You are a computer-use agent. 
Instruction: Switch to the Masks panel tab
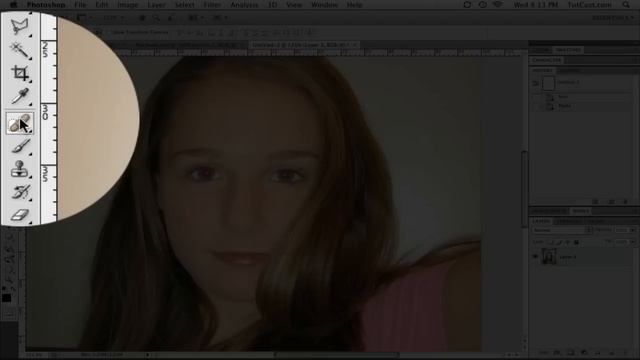(580, 211)
